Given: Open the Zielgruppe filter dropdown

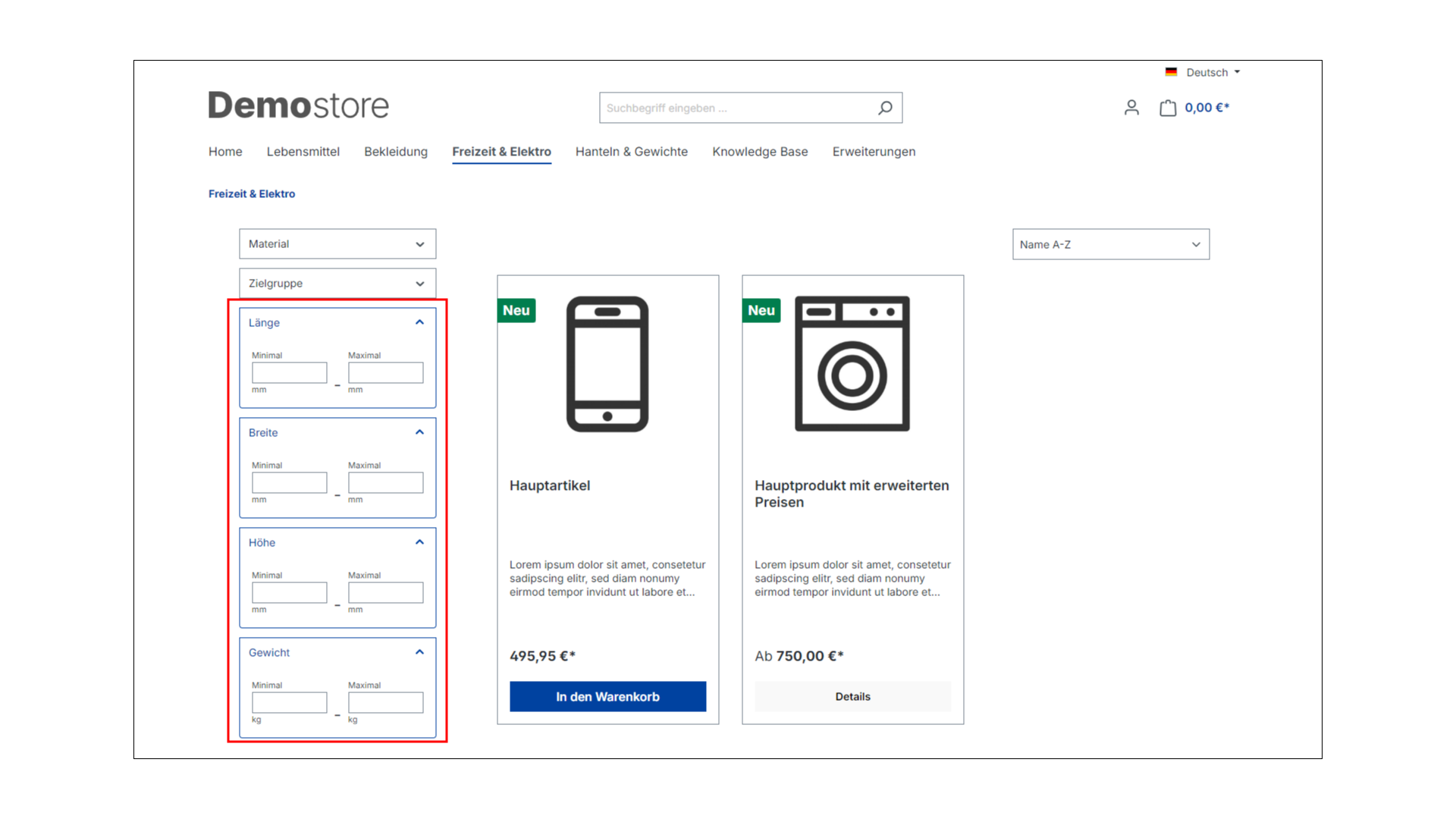Looking at the screenshot, I should click(337, 283).
